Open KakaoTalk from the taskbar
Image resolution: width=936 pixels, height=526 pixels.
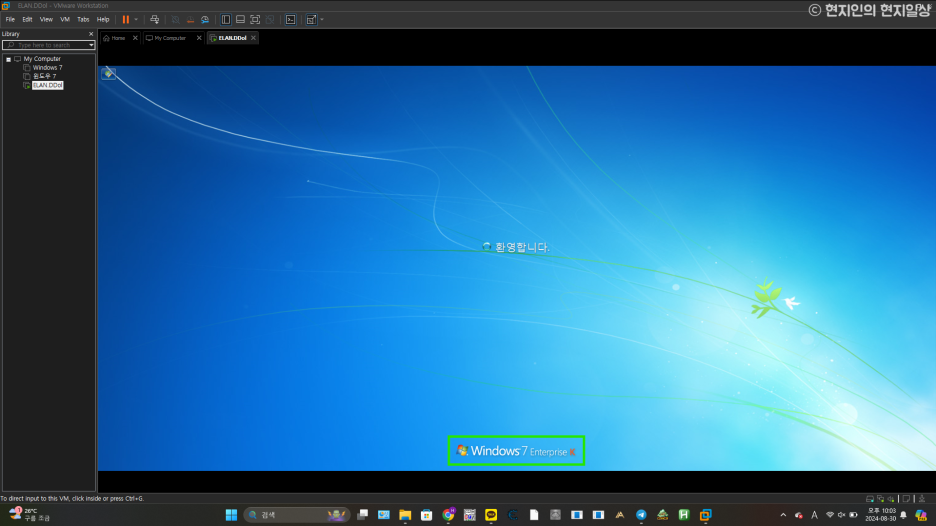[x=491, y=515]
